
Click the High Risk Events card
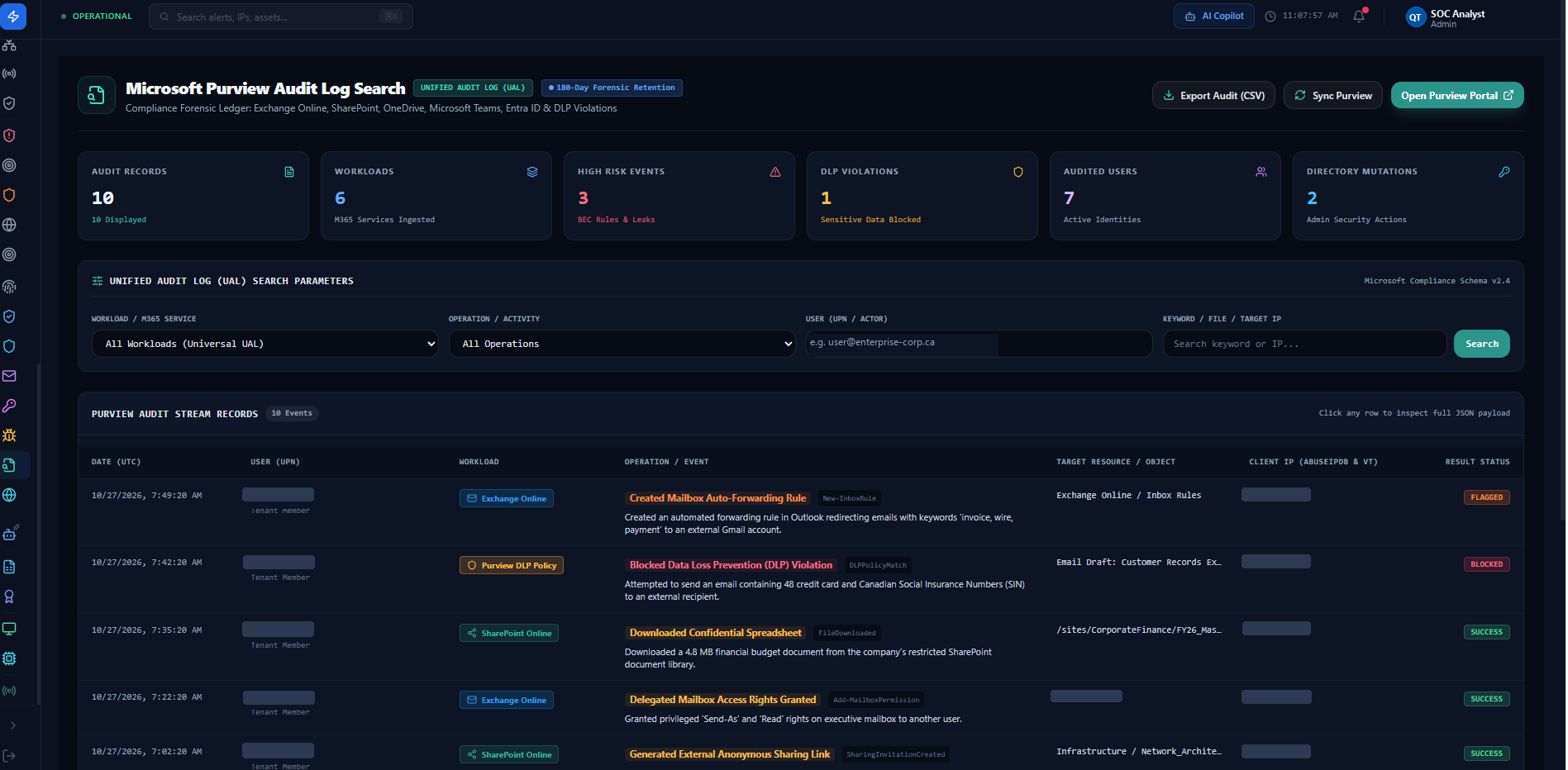click(679, 196)
